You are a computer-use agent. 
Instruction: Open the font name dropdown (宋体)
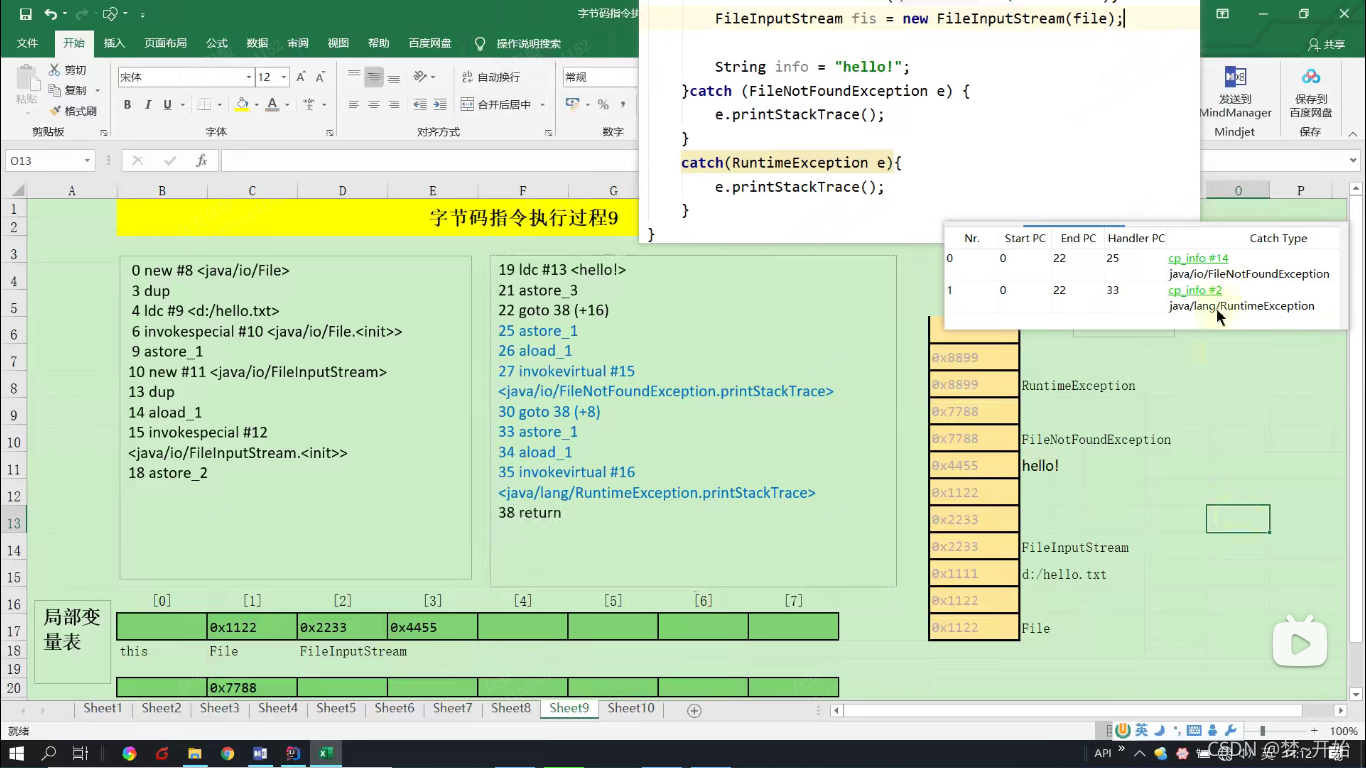tap(249, 77)
